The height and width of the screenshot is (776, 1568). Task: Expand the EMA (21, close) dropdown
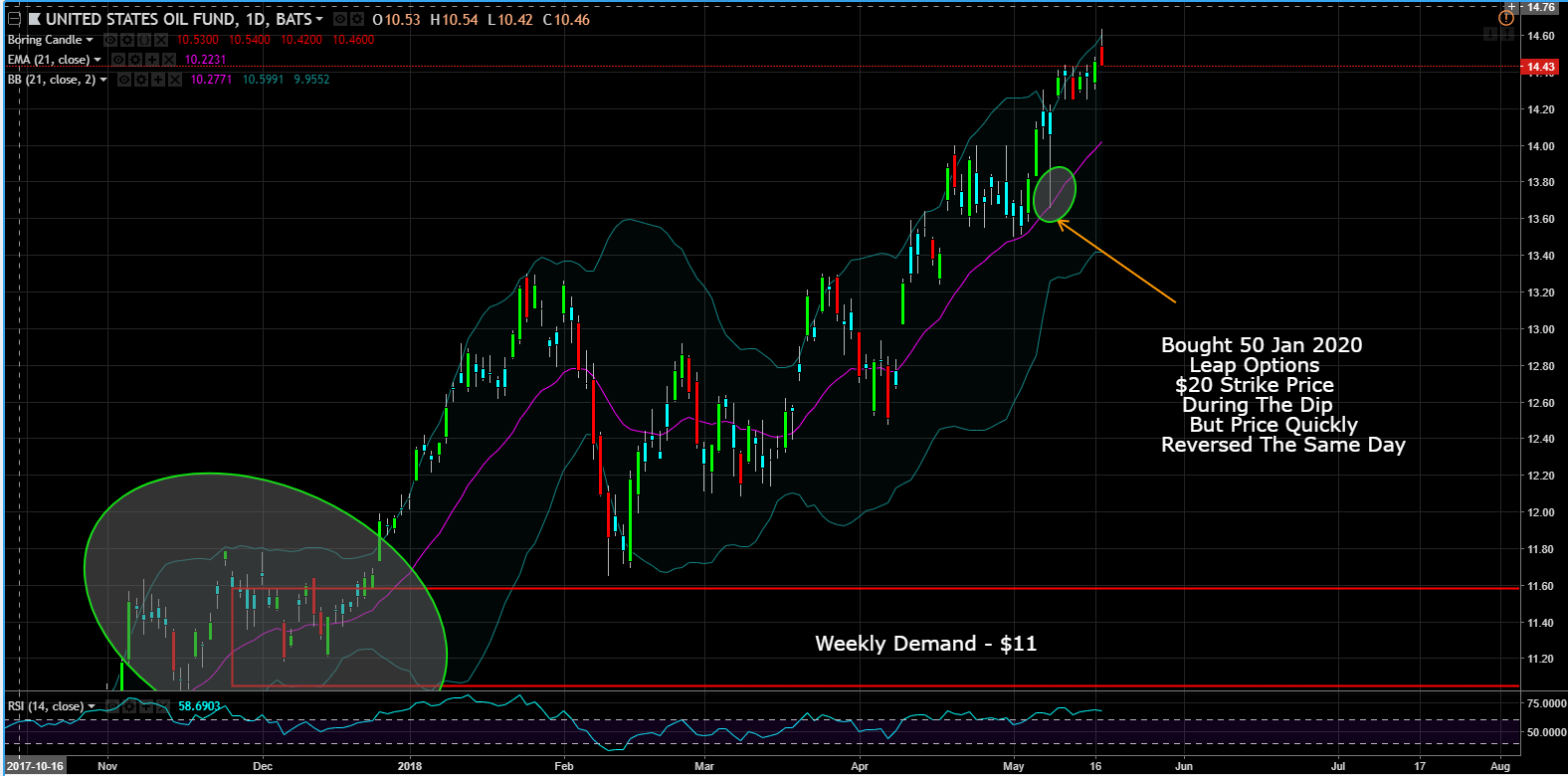pos(98,60)
